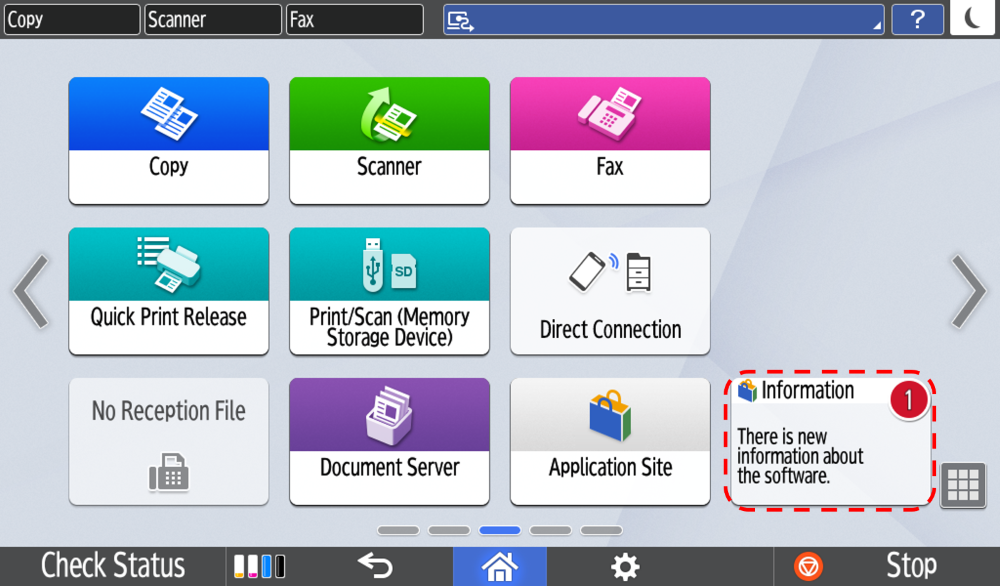Open the Copy application tile
Screen dimensions: 1000x586
point(168,140)
